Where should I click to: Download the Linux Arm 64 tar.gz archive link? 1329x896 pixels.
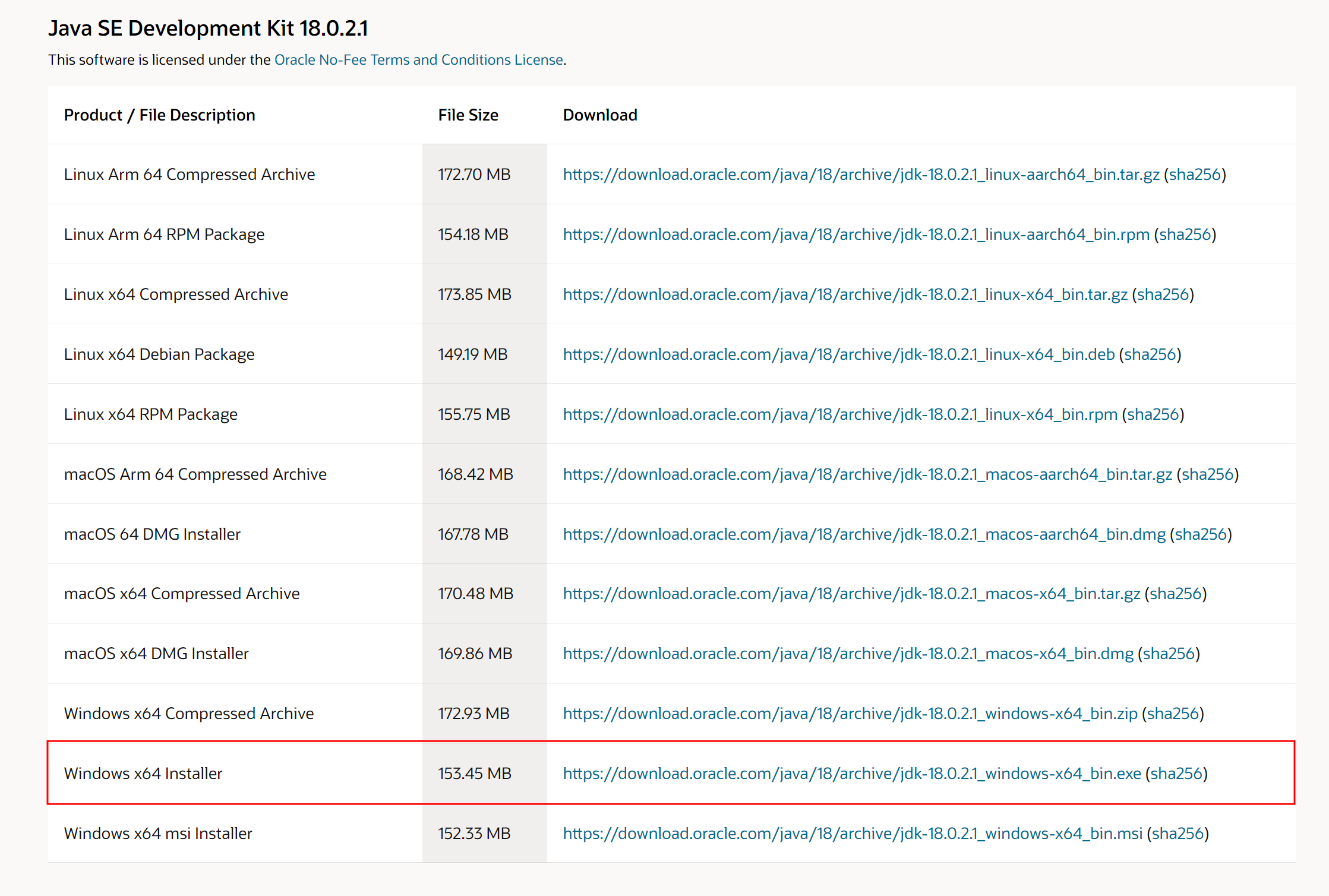pyautogui.click(x=860, y=175)
